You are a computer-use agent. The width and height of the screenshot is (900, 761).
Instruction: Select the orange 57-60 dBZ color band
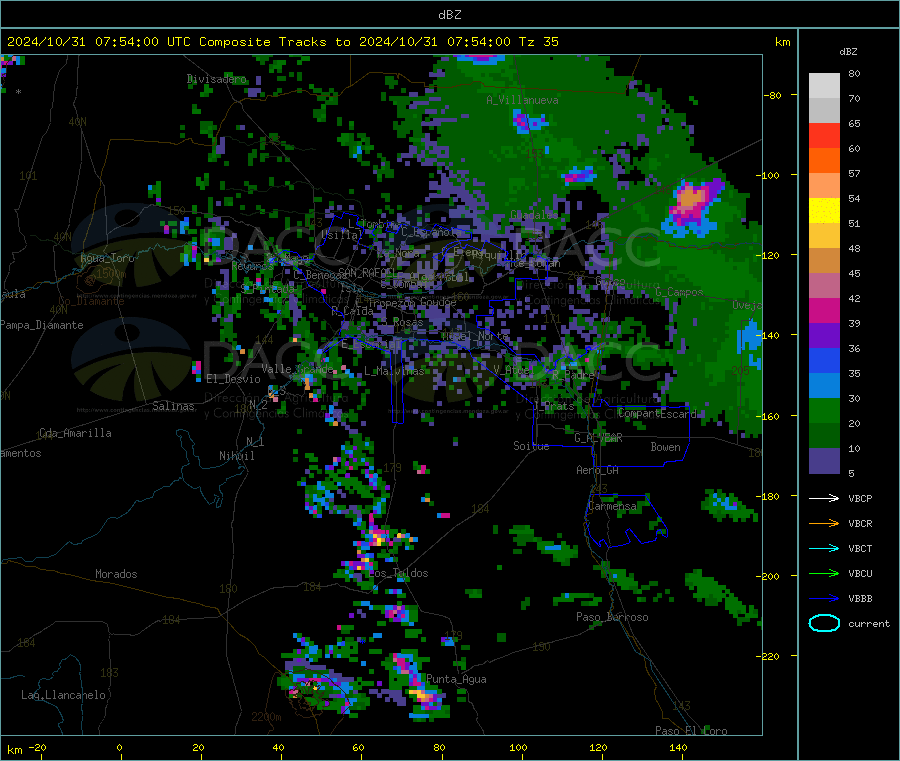coord(824,161)
